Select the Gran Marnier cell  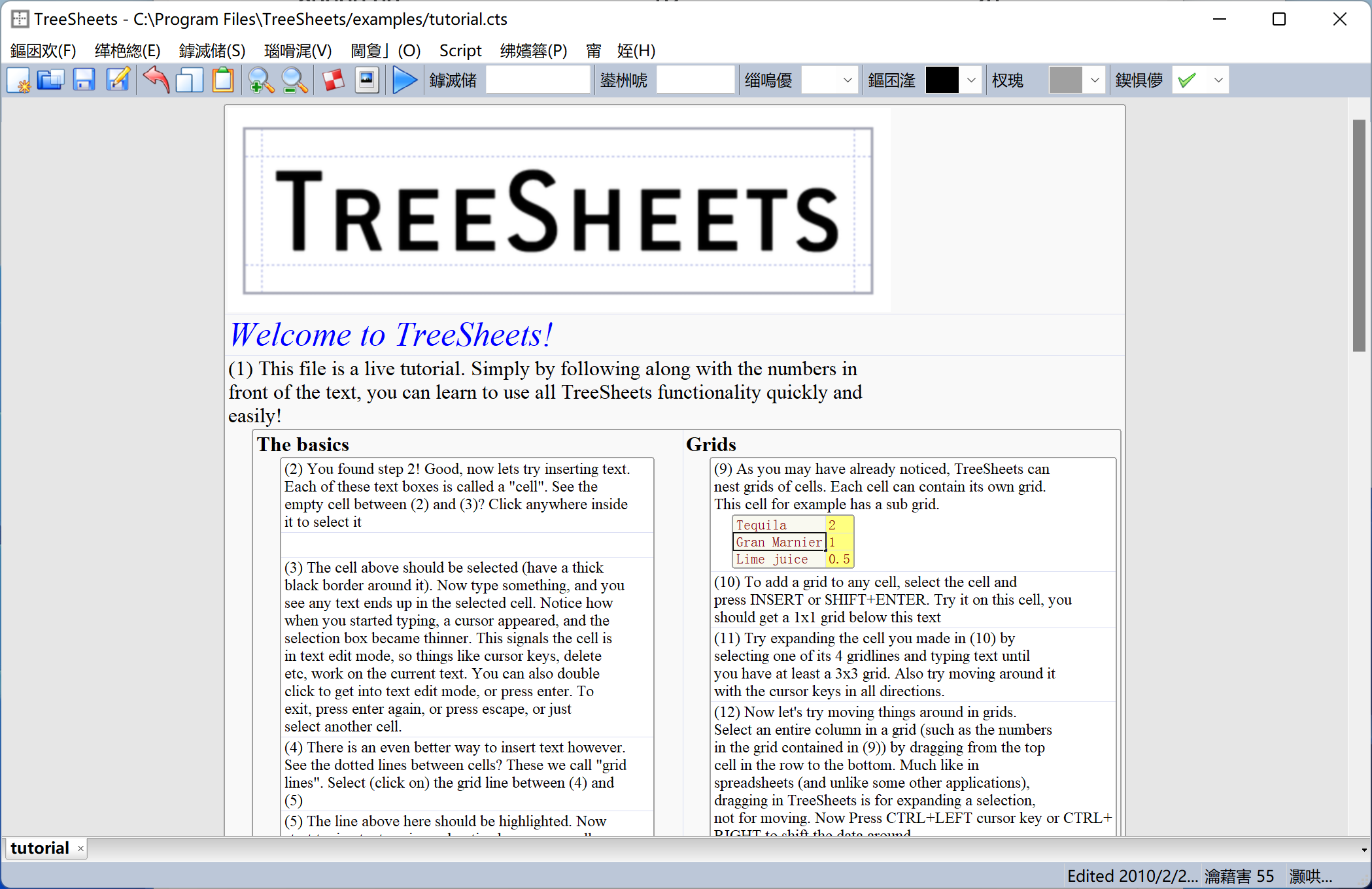click(778, 543)
